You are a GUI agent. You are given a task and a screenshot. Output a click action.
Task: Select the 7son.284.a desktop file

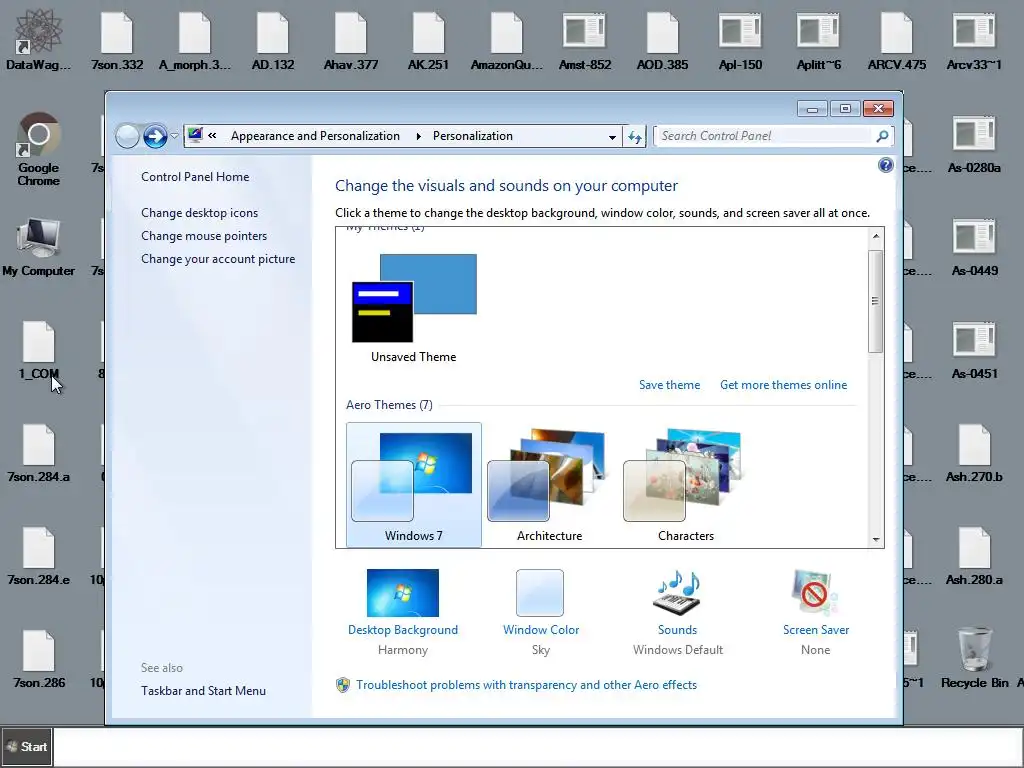[x=39, y=453]
